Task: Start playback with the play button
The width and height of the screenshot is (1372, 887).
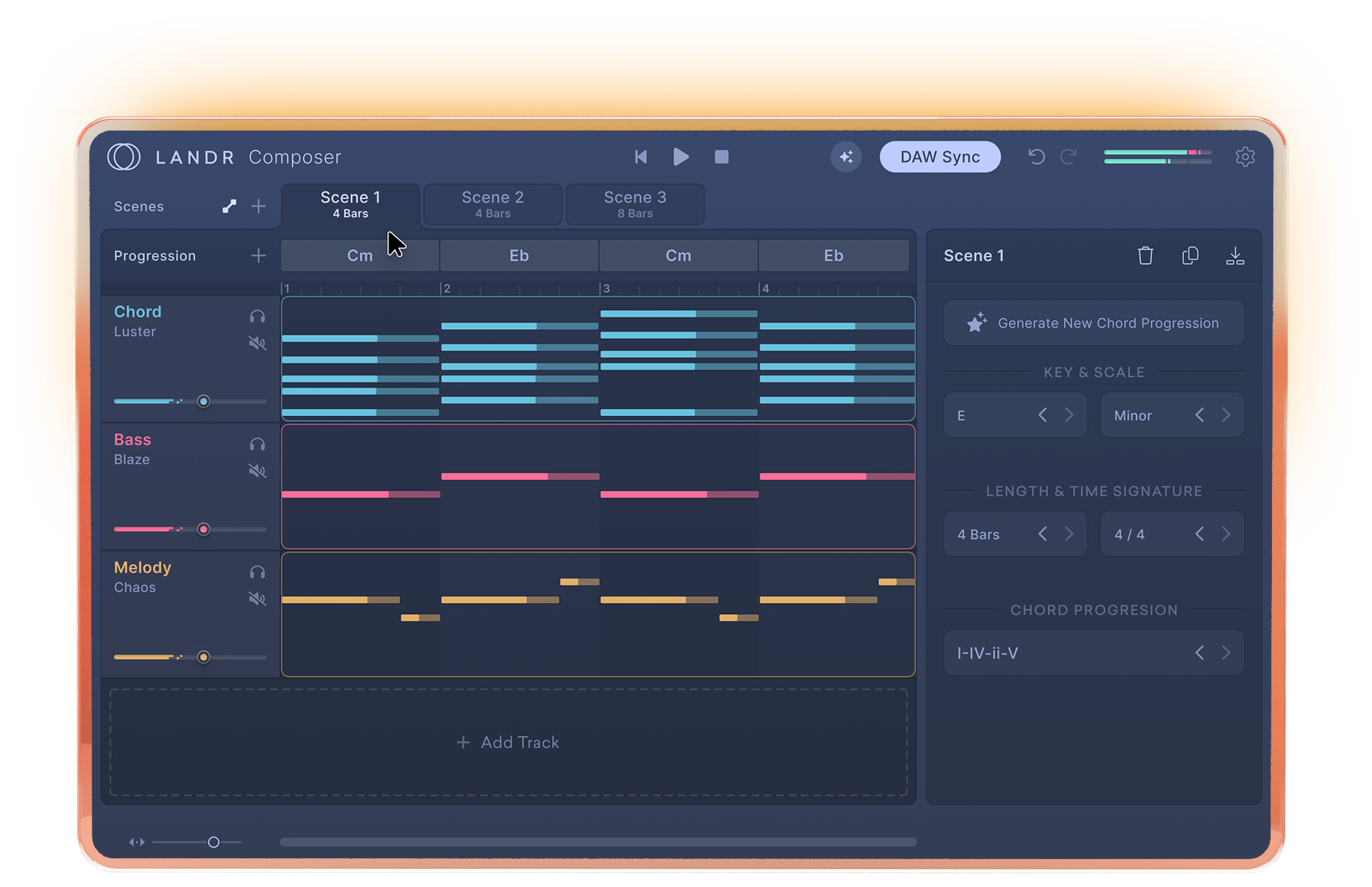Action: (x=681, y=157)
